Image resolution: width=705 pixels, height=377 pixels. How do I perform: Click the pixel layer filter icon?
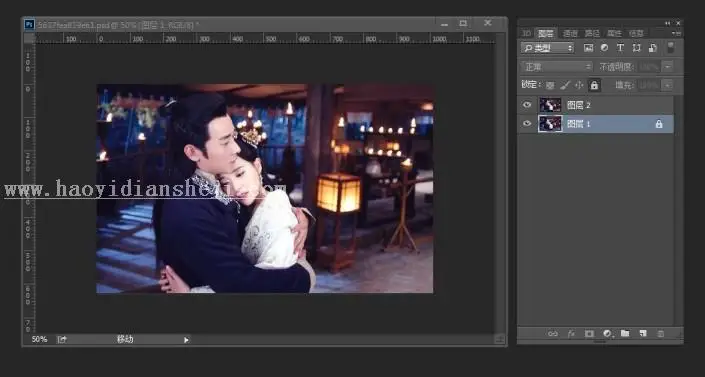[x=589, y=48]
